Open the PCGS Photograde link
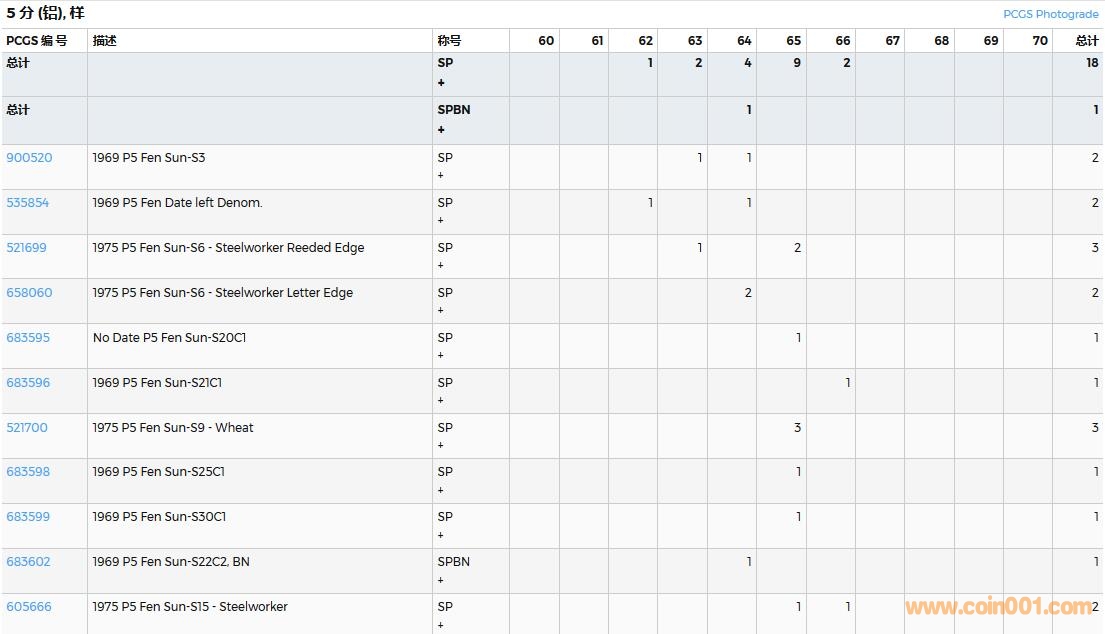This screenshot has width=1105, height=634. pos(1050,14)
